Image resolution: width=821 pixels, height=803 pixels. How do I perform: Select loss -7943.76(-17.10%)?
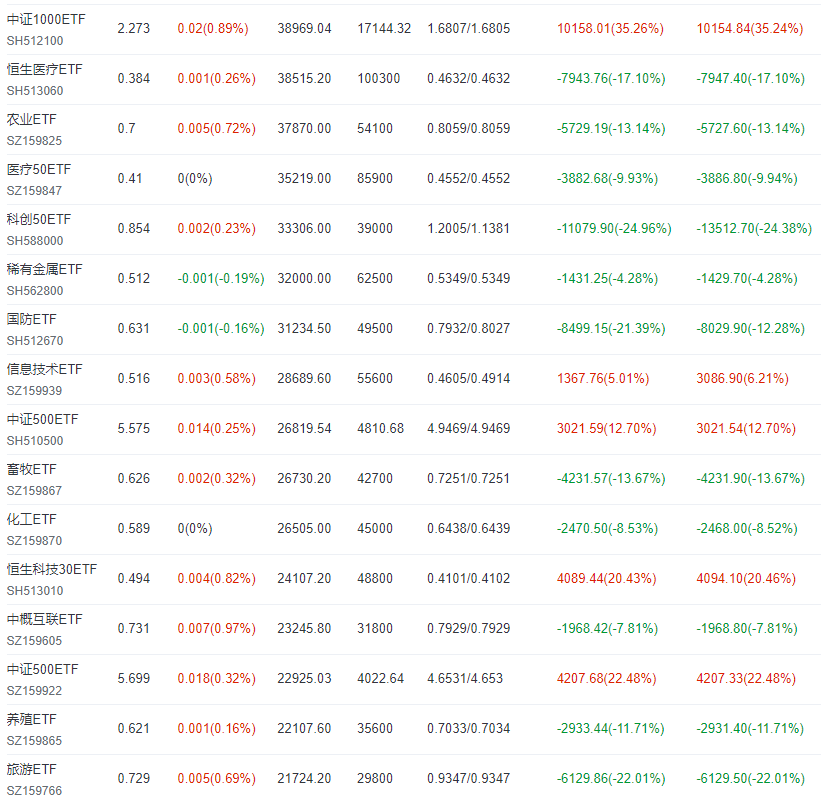click(x=611, y=79)
